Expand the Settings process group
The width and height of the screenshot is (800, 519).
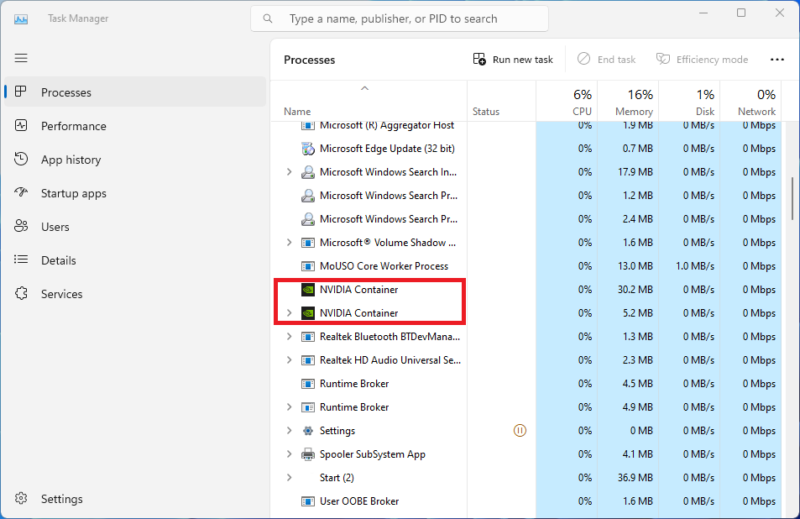point(289,431)
